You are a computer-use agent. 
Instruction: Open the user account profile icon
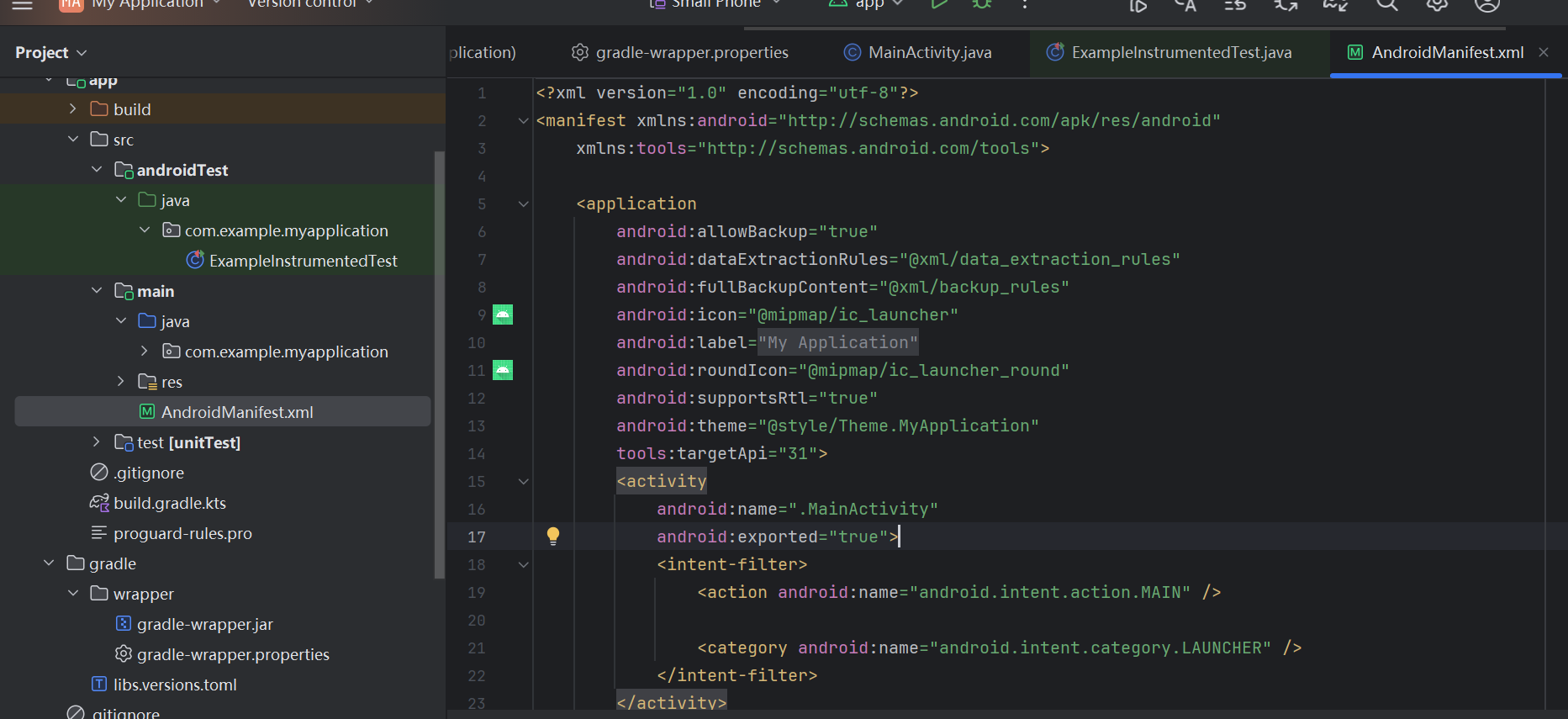click(x=1486, y=5)
